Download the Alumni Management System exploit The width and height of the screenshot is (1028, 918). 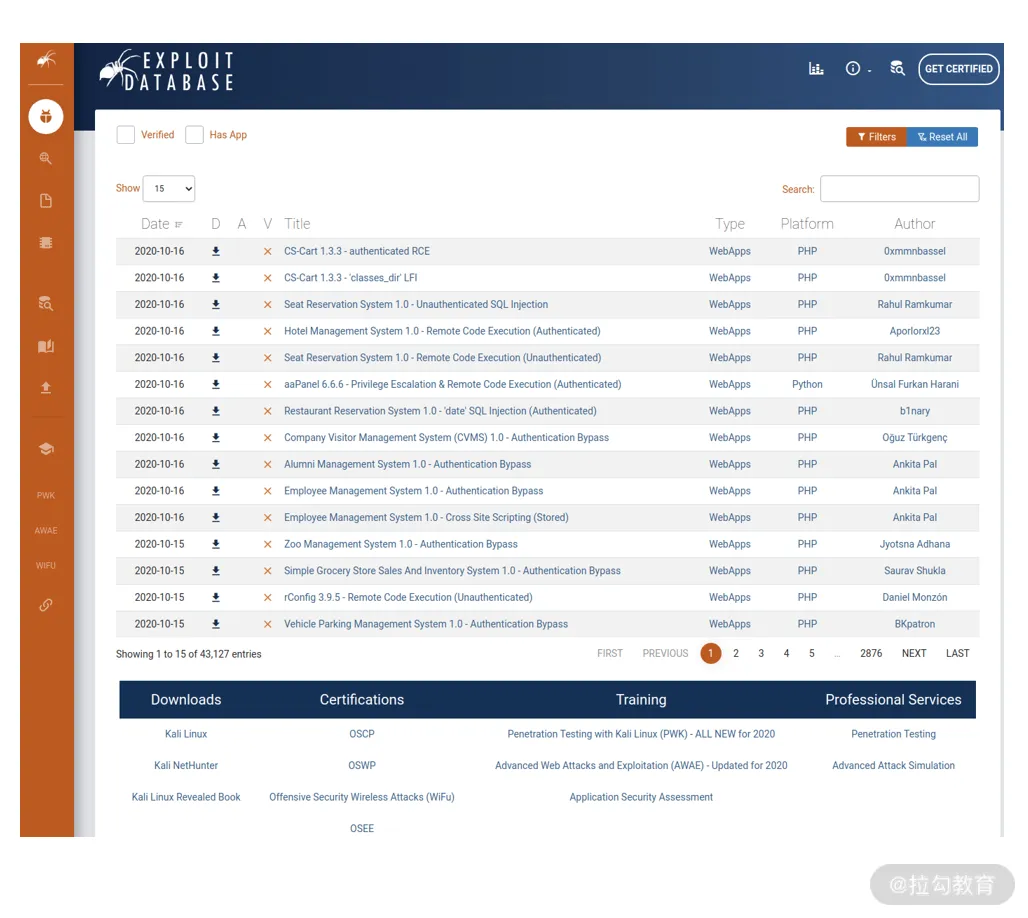tap(216, 464)
